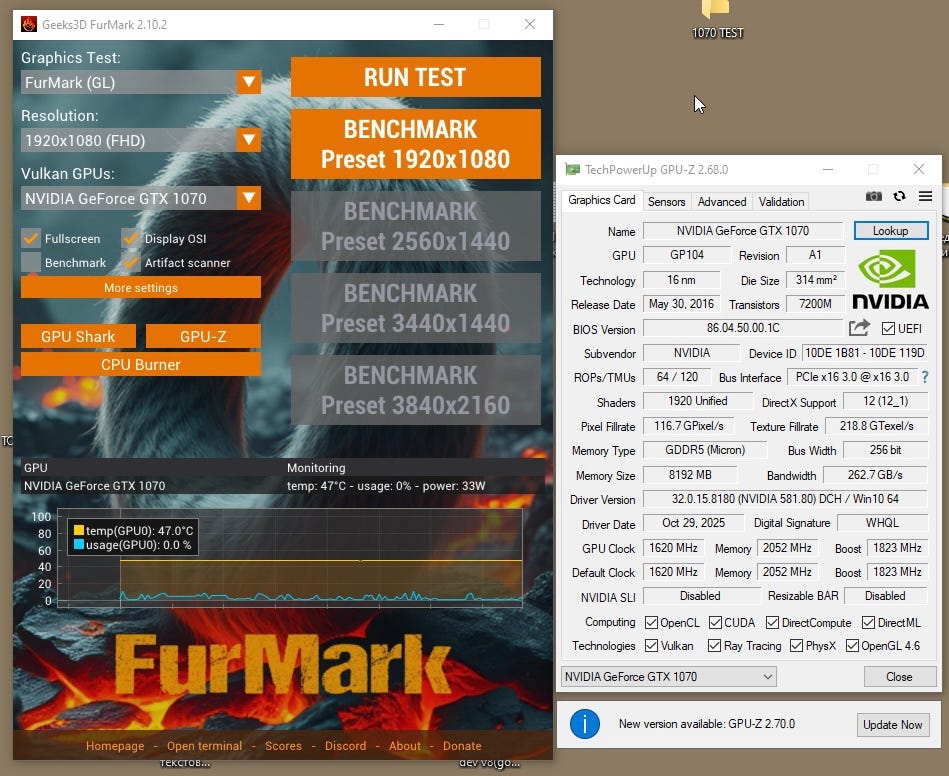949x776 pixels.
Task: Open the GPU-Z hamburger menu icon
Action: 925,196
